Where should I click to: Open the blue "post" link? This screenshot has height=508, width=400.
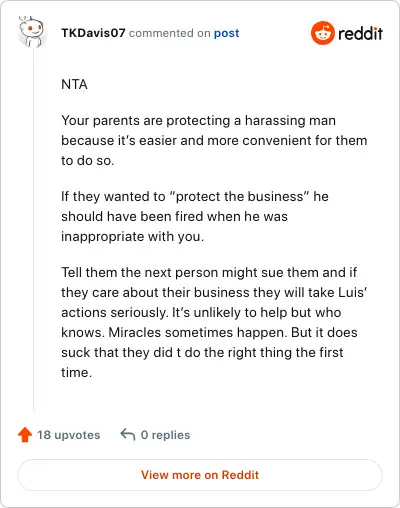226,33
